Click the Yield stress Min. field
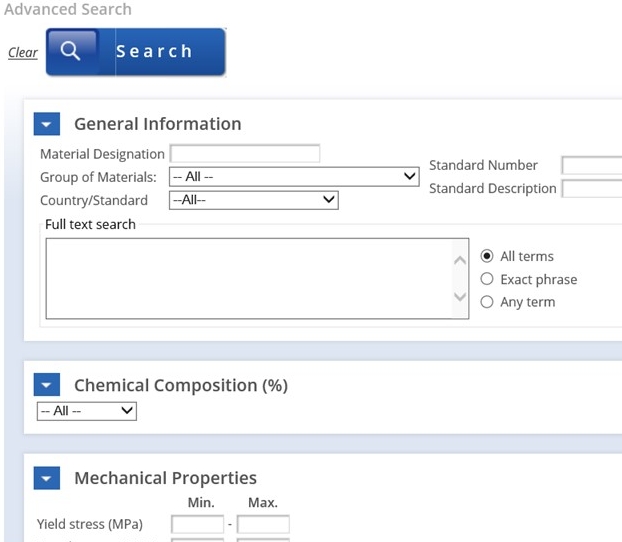 (x=197, y=524)
